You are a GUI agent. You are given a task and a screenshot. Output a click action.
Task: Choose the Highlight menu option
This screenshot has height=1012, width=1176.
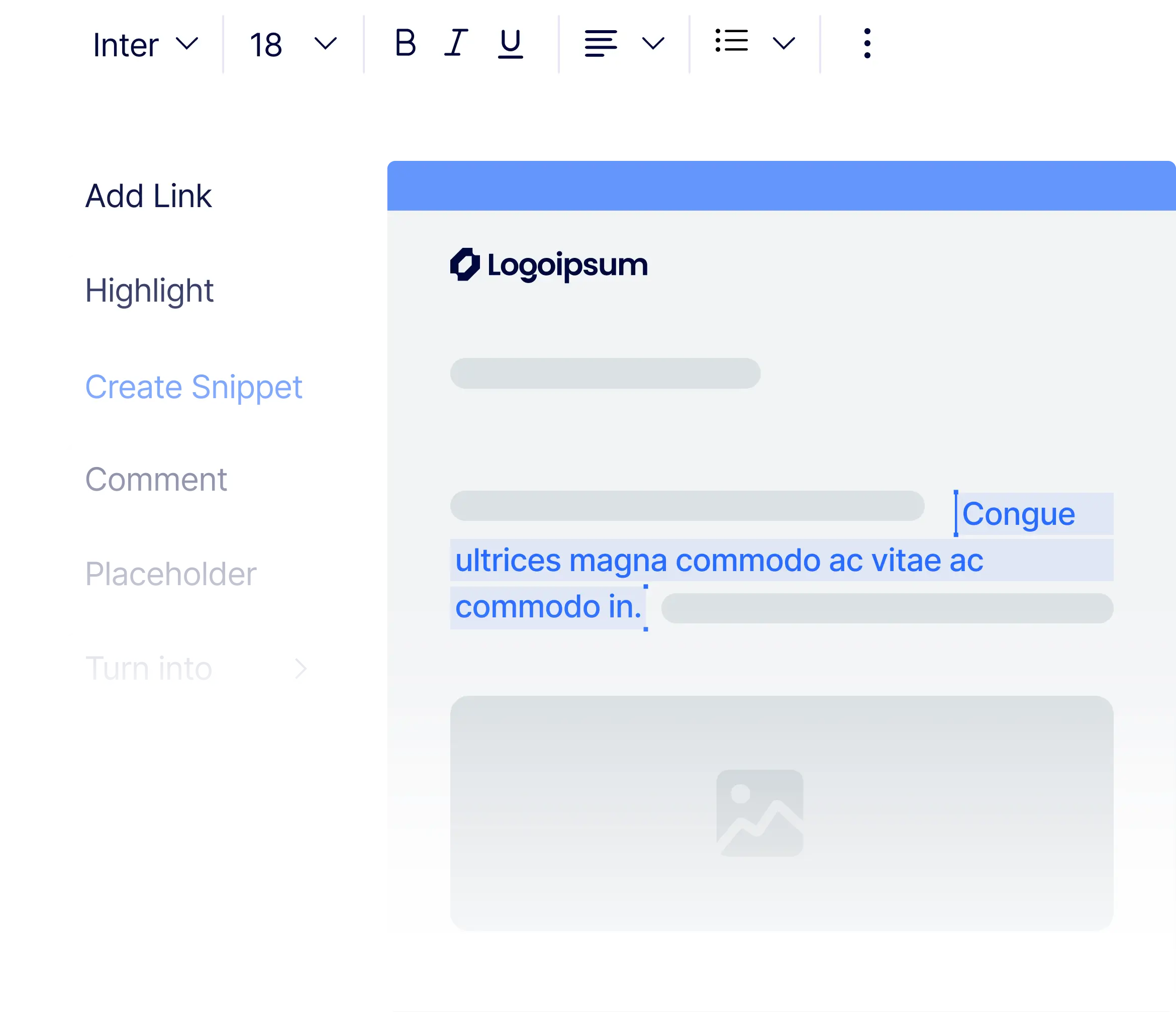201,290
